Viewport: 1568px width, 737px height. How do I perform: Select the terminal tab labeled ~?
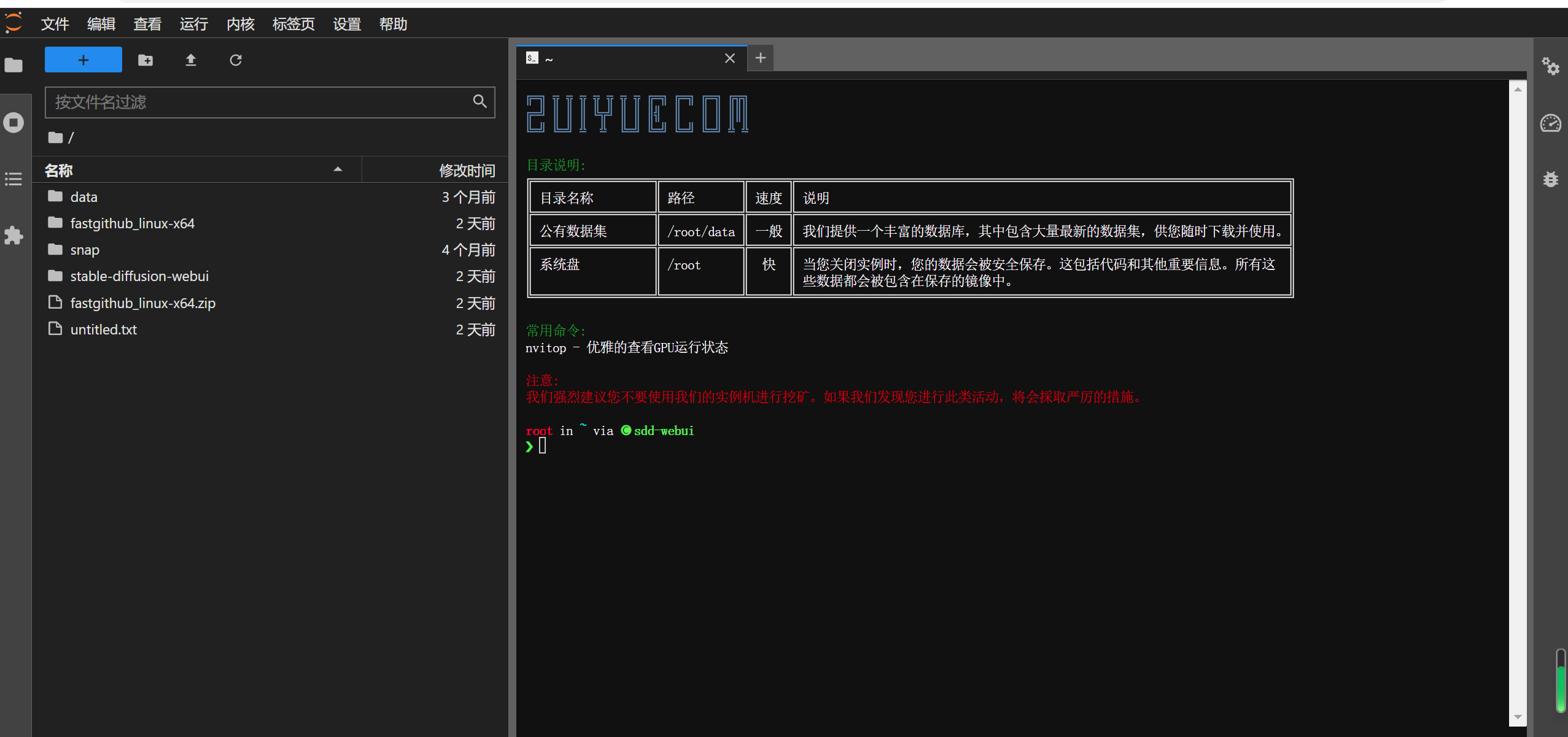(x=632, y=58)
